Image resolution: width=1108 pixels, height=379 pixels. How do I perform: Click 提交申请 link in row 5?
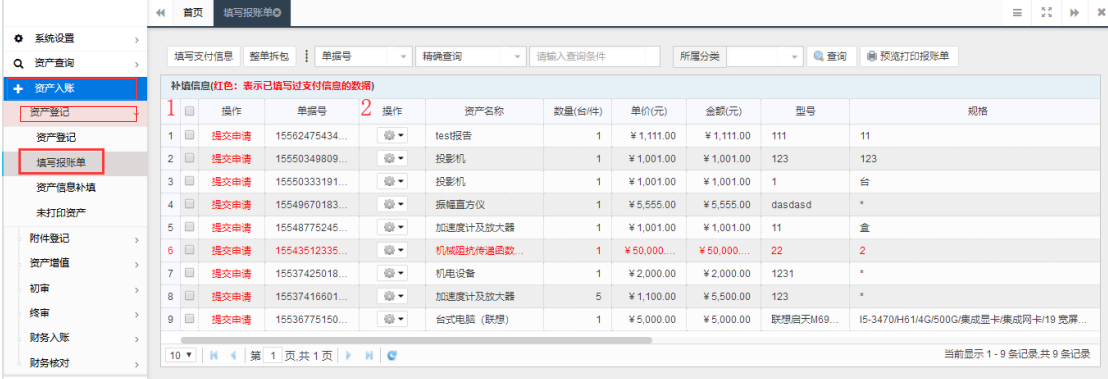(x=232, y=228)
